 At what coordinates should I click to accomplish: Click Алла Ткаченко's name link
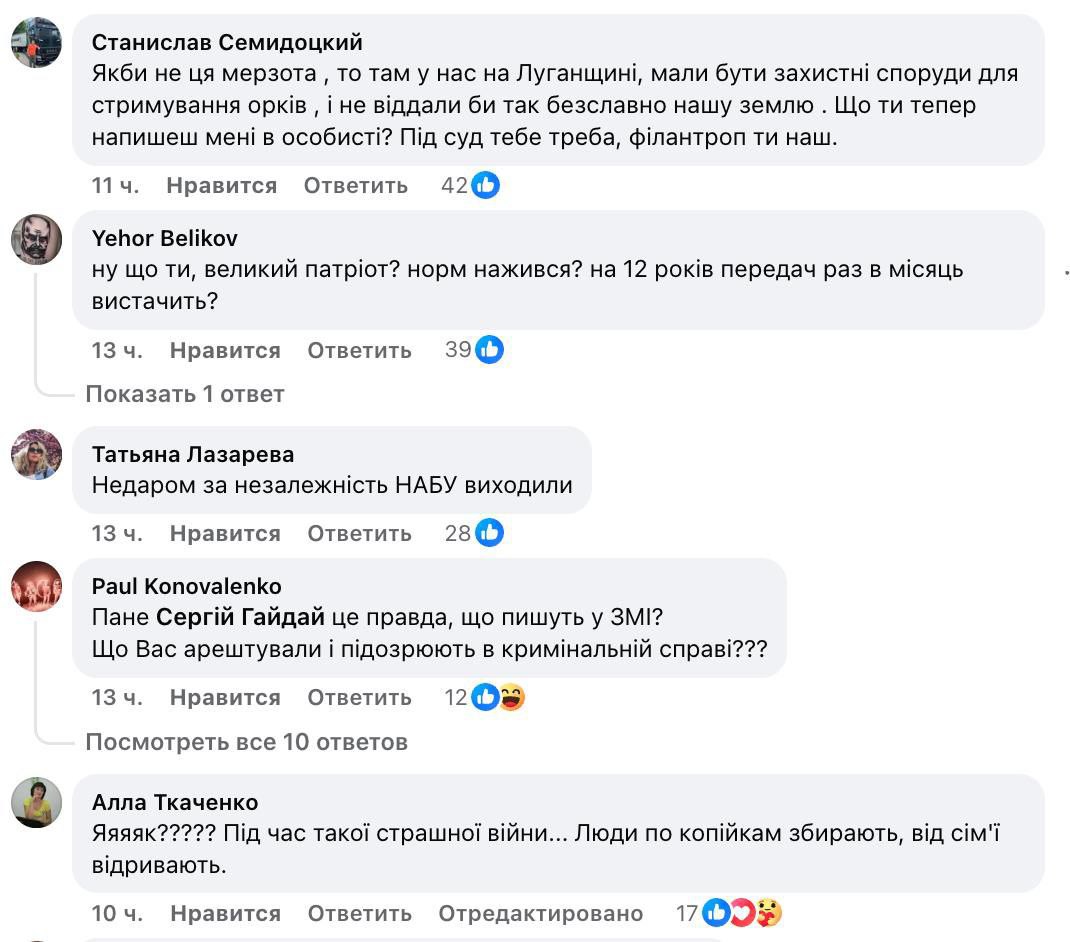175,802
